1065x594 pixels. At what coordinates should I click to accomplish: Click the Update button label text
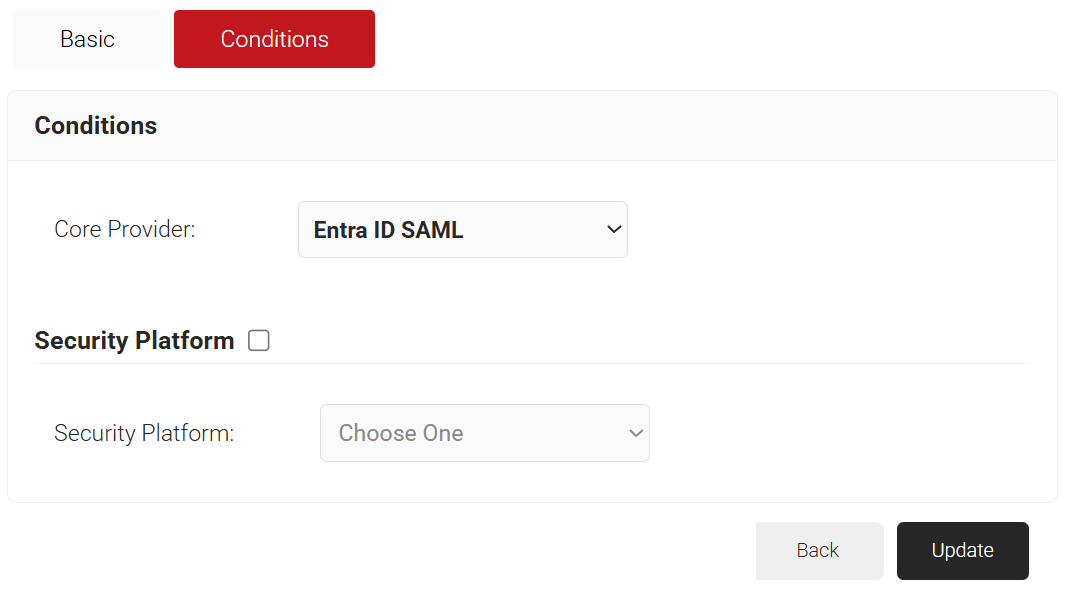pyautogui.click(x=962, y=551)
